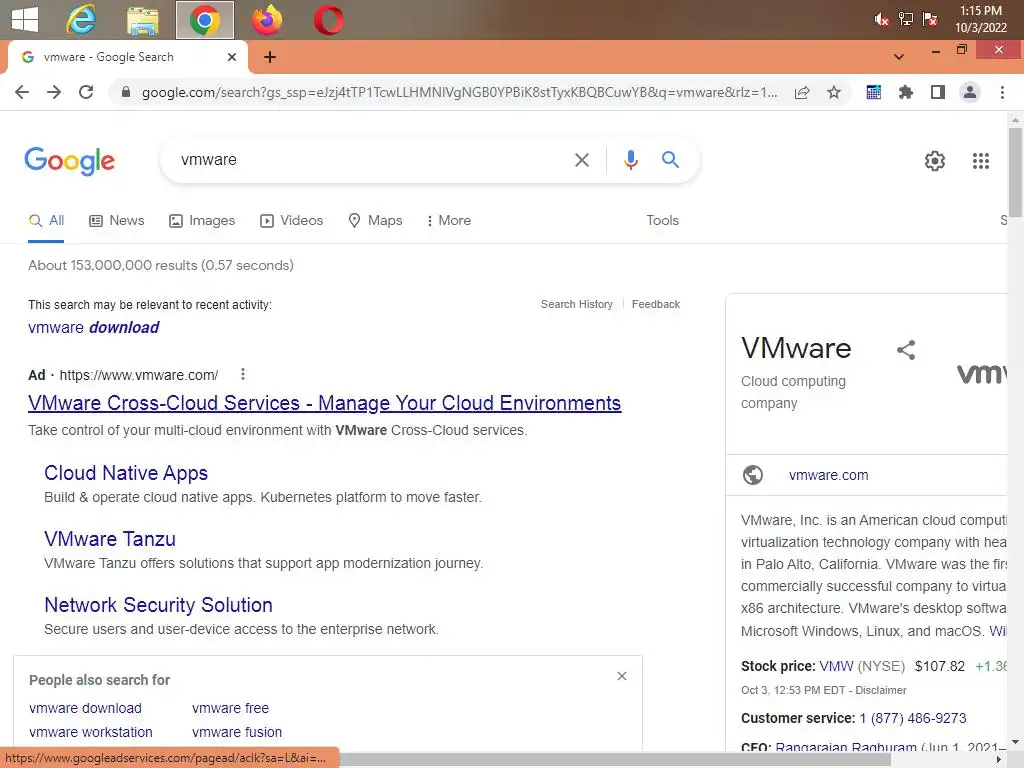Click the globe icon beside vmware.com
Screen dimensions: 1024x768
pos(753,475)
